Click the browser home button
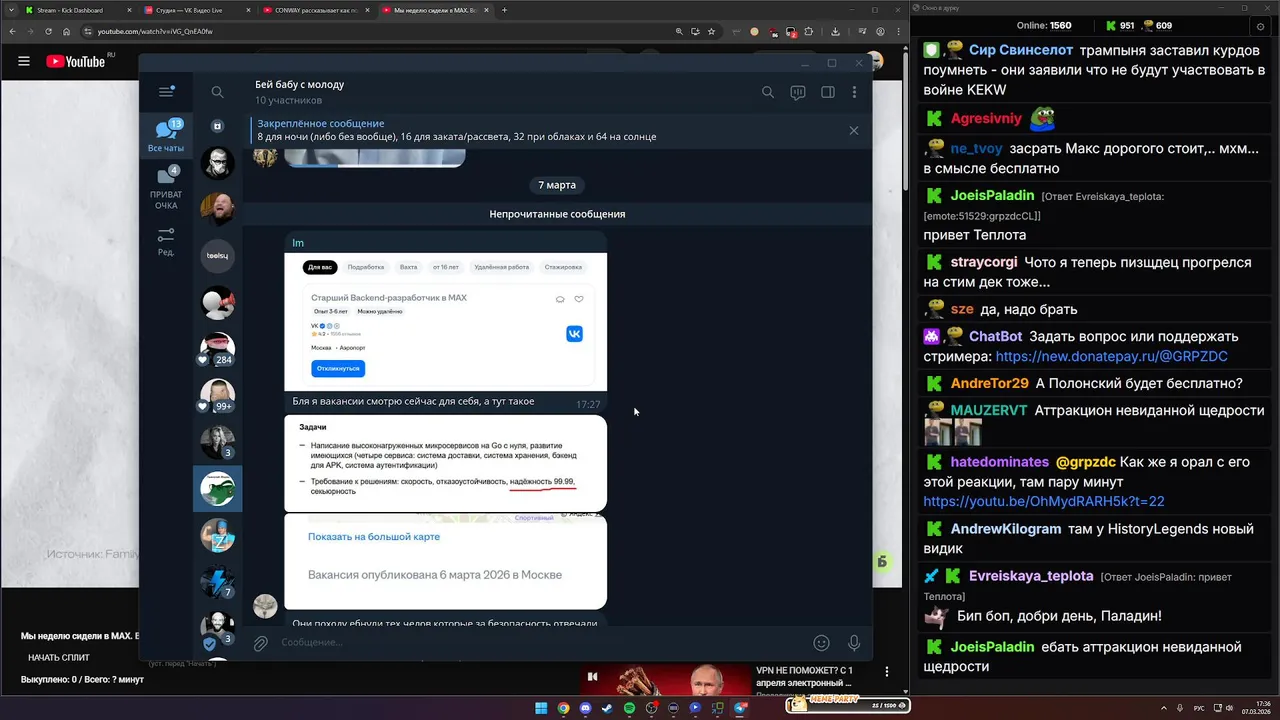 66,31
